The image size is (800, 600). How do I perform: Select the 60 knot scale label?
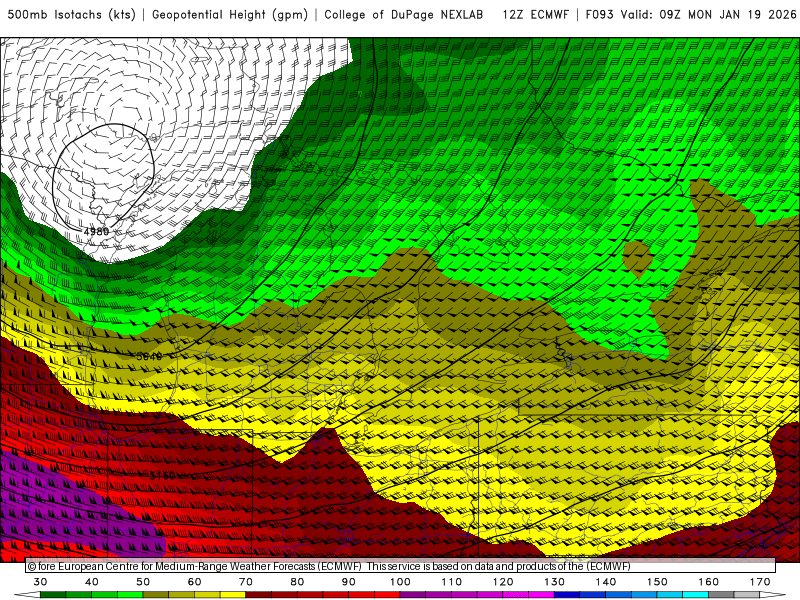pyautogui.click(x=194, y=582)
